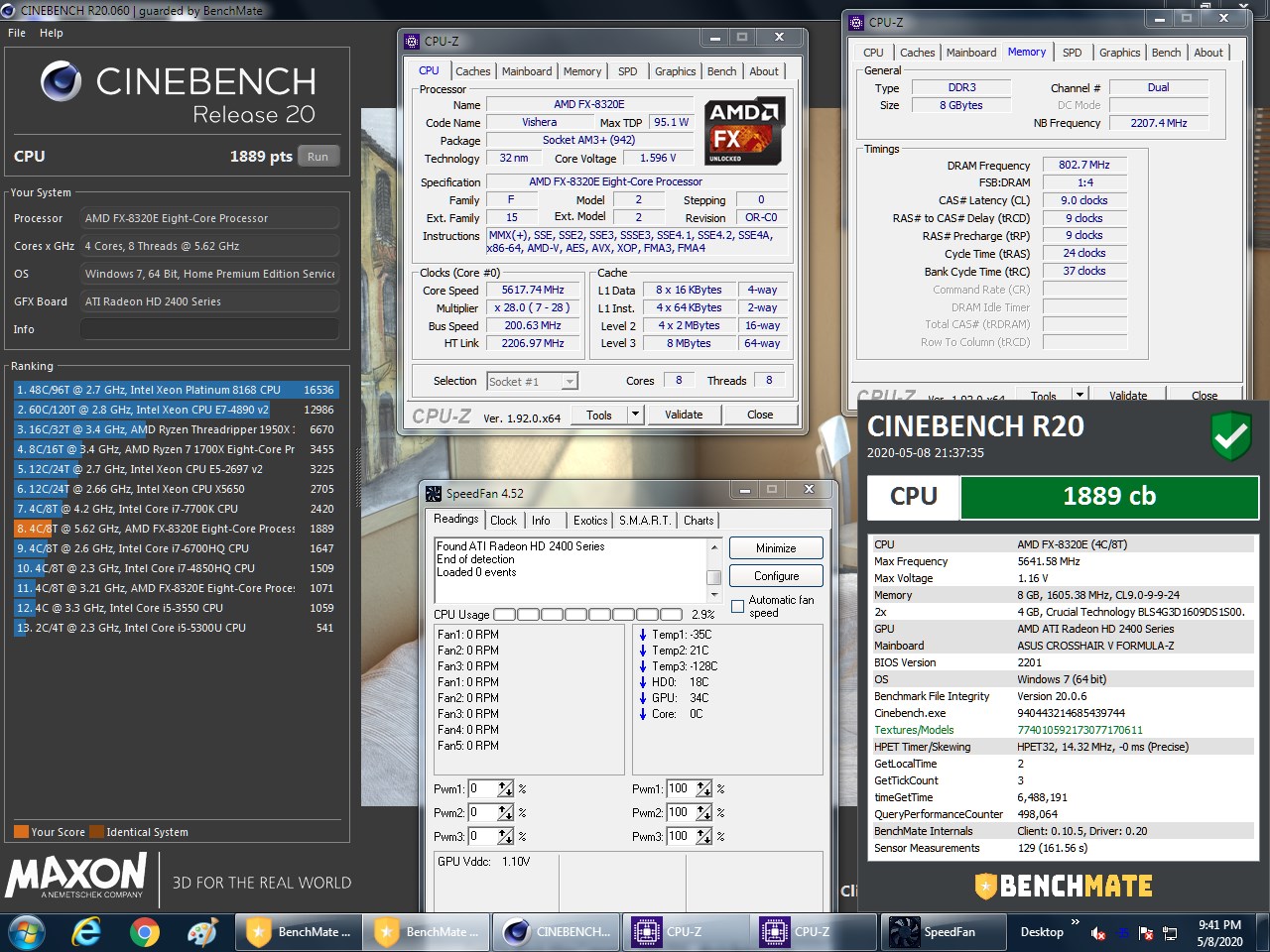Screen dimensions: 1270x952
Task: Click the volume icon in the system tray
Action: [1098, 933]
